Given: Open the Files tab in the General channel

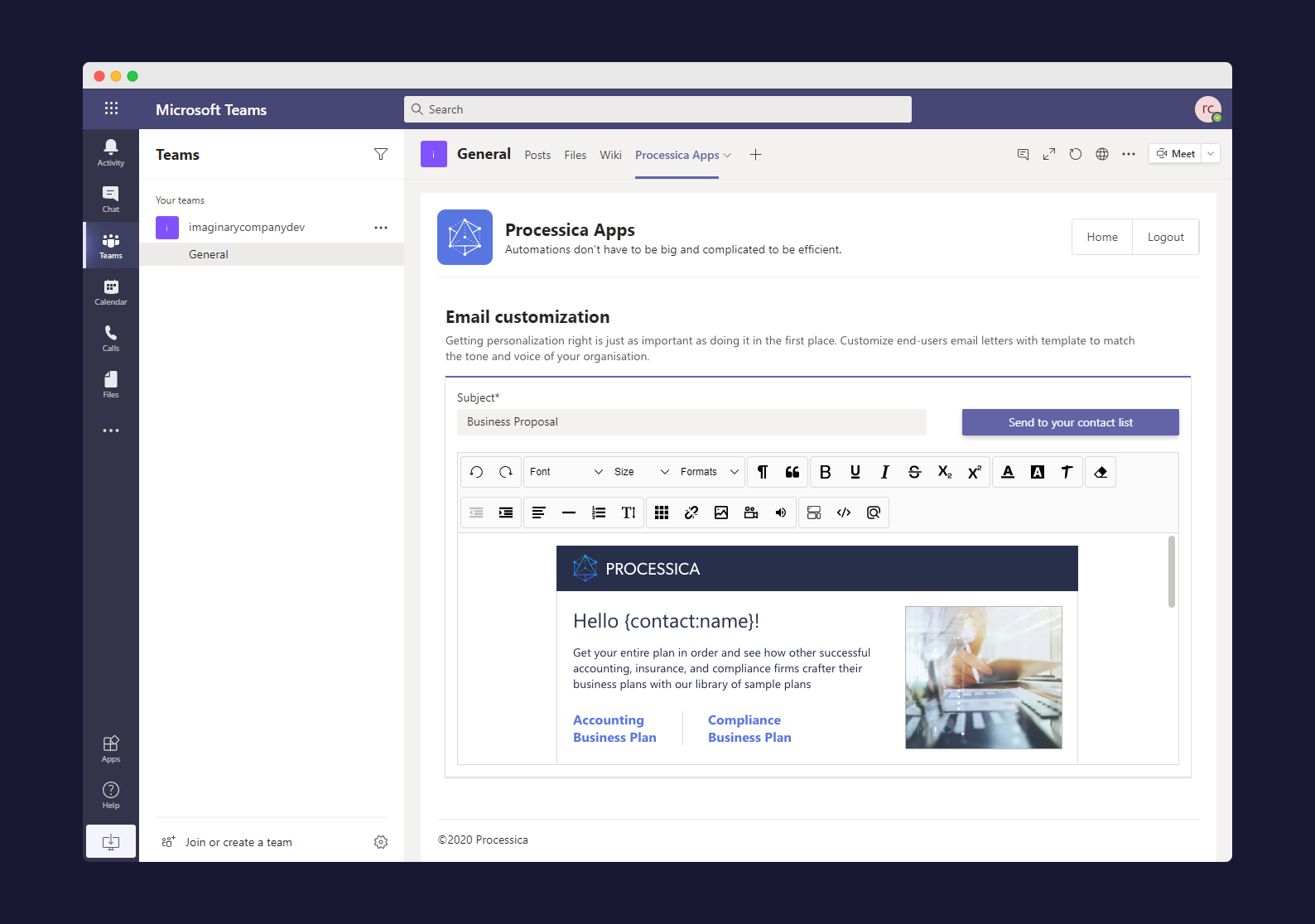Looking at the screenshot, I should click(576, 155).
